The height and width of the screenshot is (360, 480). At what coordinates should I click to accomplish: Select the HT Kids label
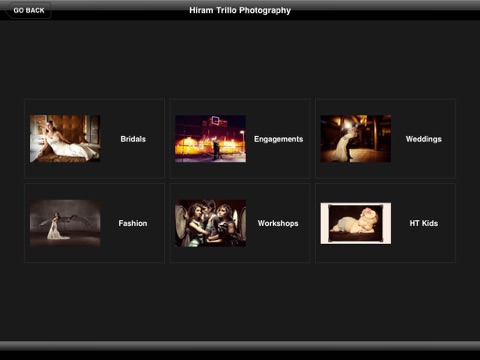pyautogui.click(x=424, y=223)
